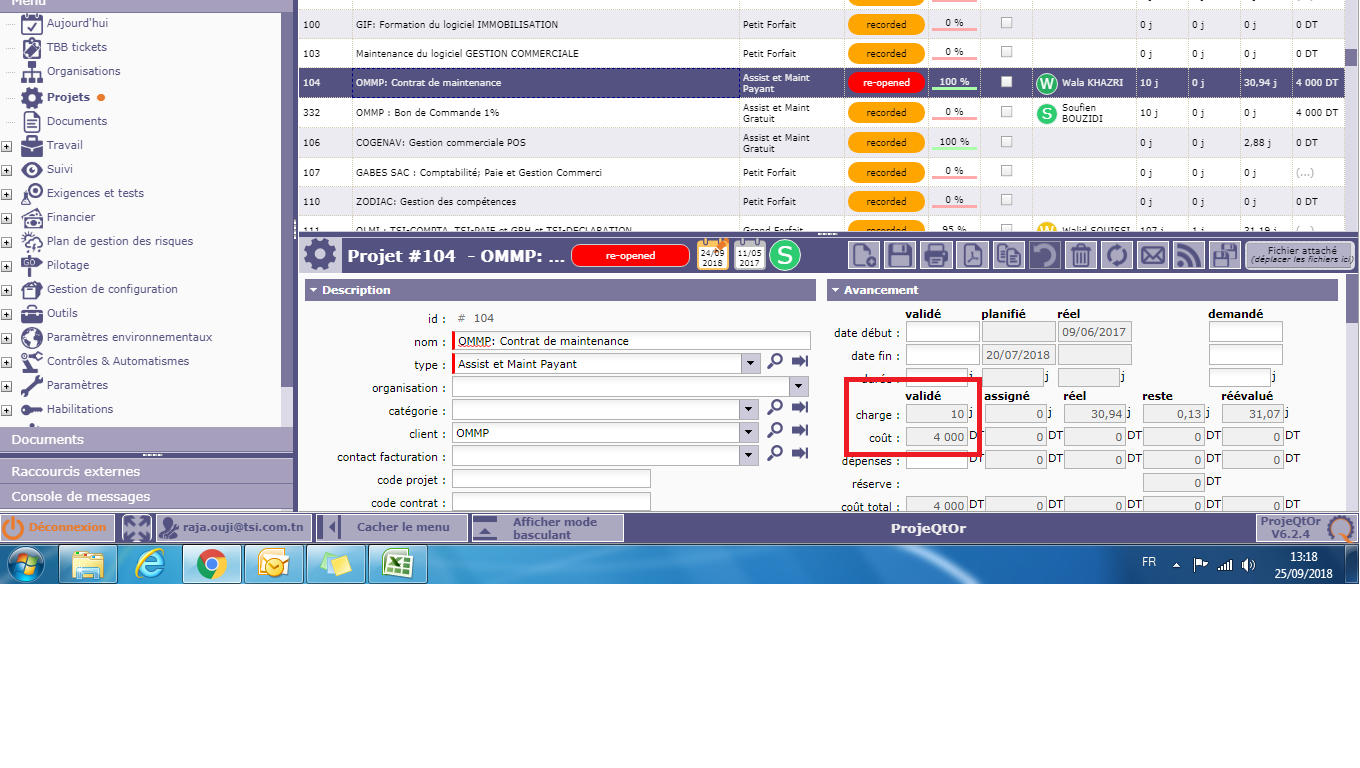Open Google Chrome from the taskbar
Screen dimensions: 1360x768
[211, 565]
